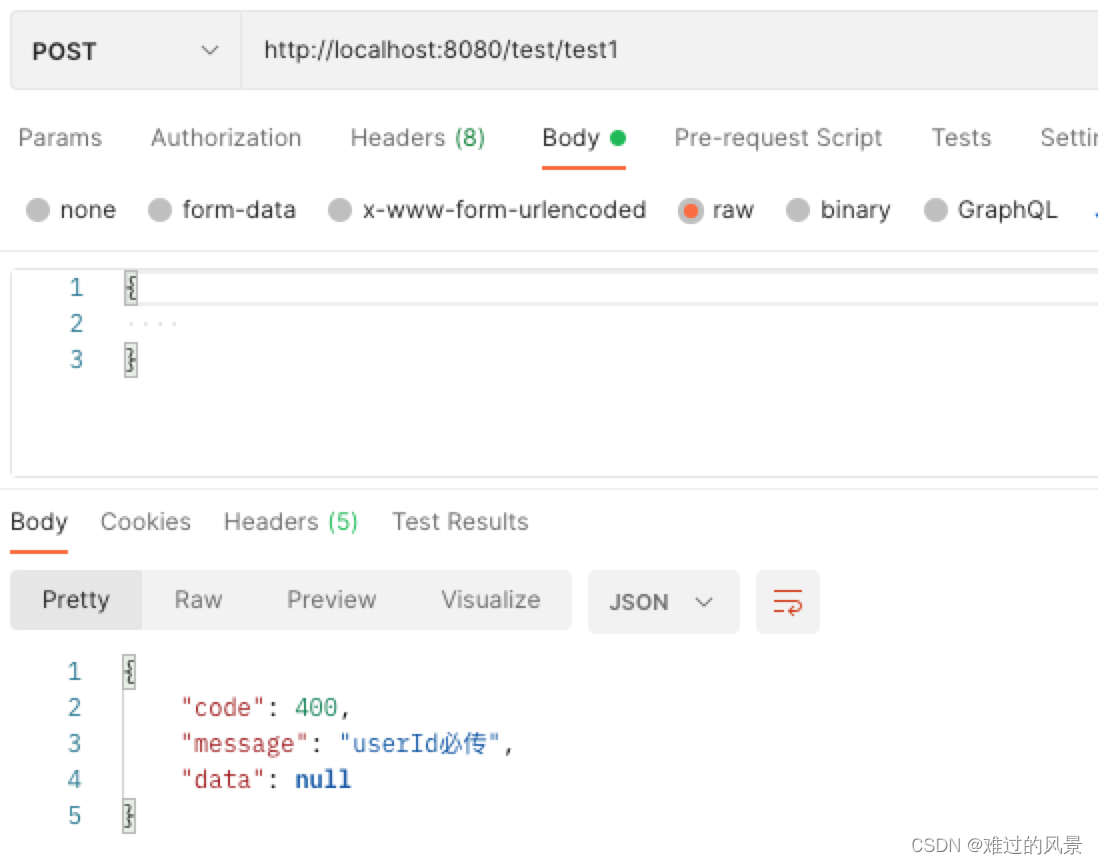Click the "message" response line

pos(347,744)
